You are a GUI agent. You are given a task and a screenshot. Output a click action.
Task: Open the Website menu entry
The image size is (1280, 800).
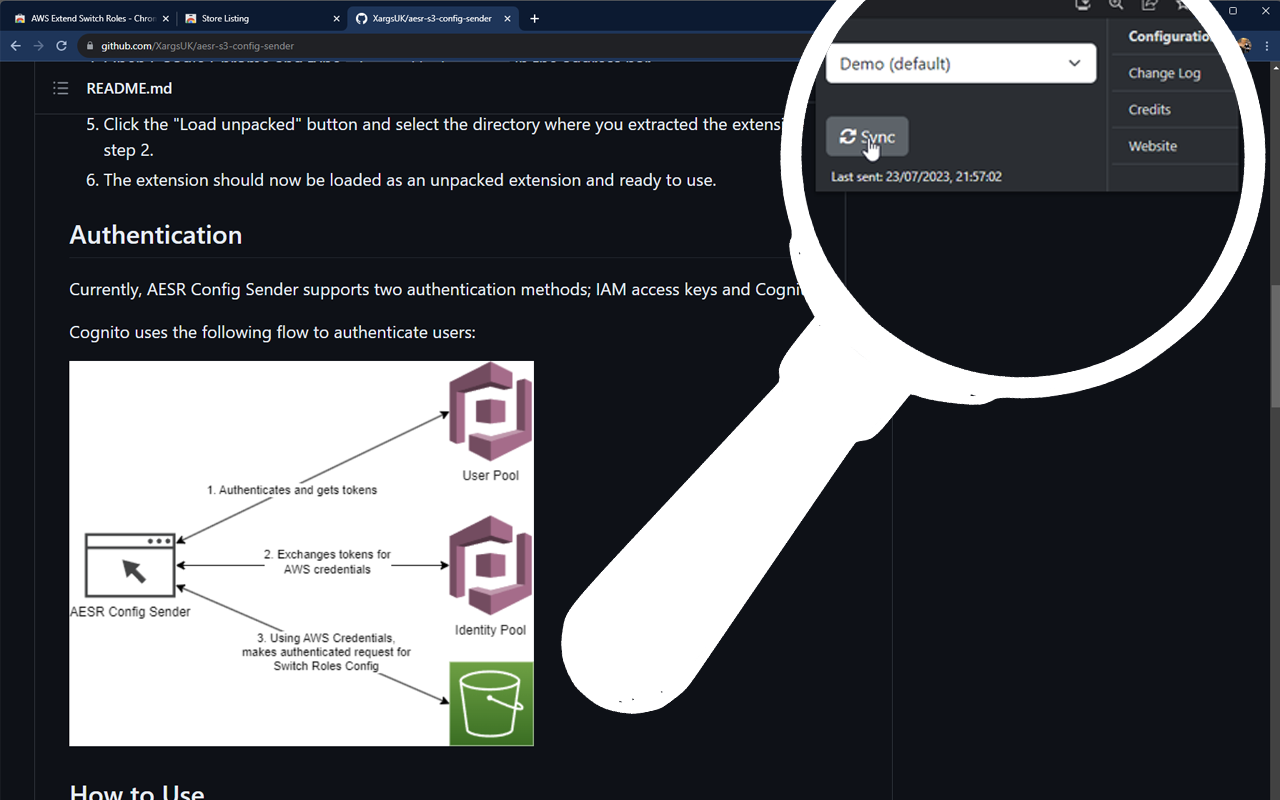pyautogui.click(x=1152, y=146)
